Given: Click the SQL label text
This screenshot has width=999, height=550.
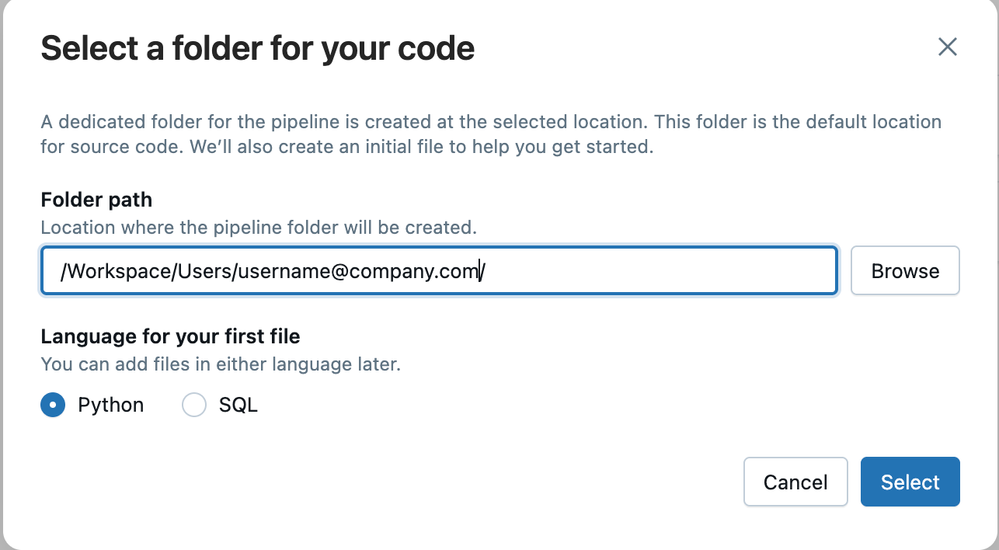Looking at the screenshot, I should click(x=238, y=405).
